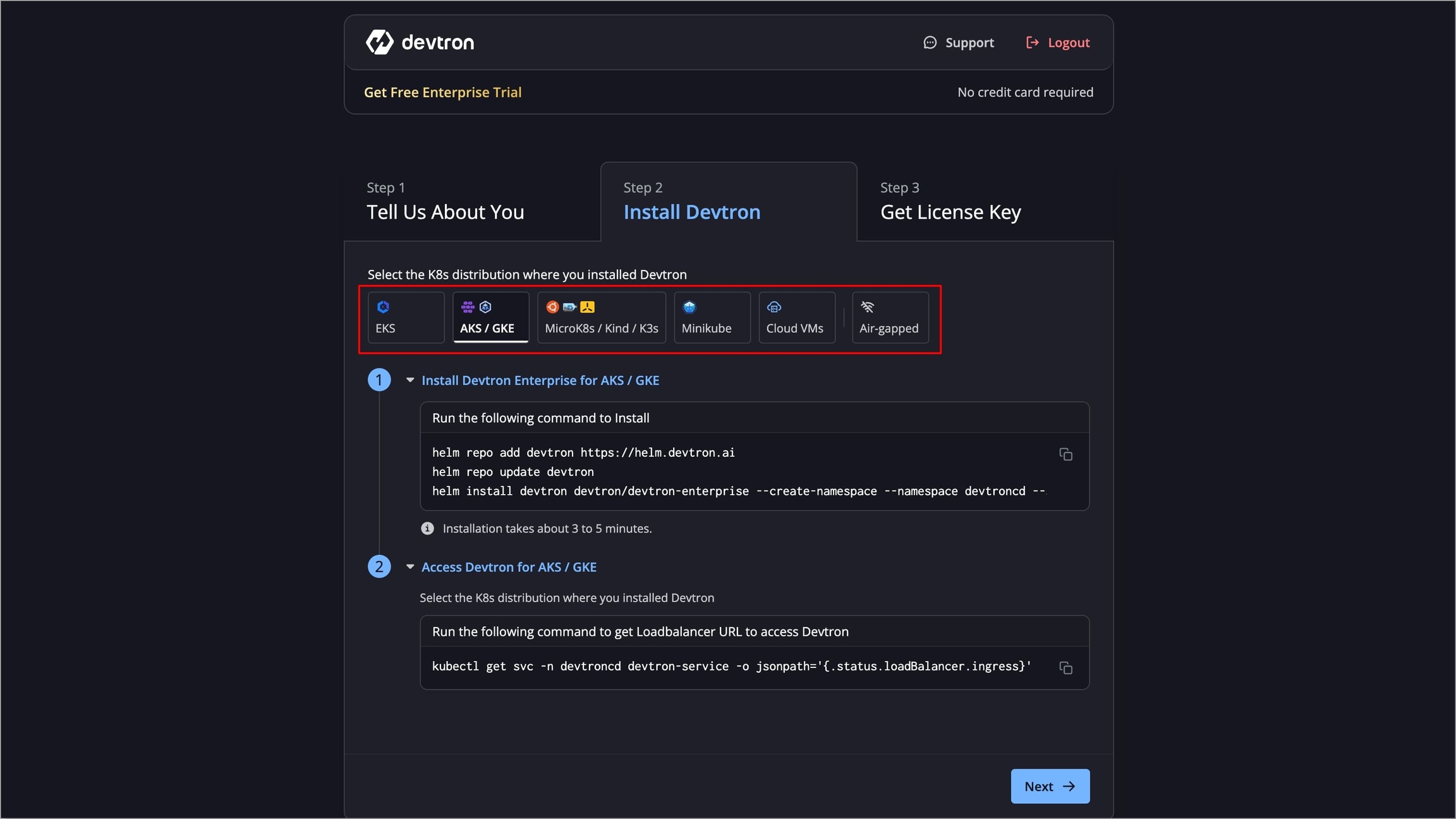Go to Step 1 Tell Us About You
The image size is (1456, 819).
472,202
